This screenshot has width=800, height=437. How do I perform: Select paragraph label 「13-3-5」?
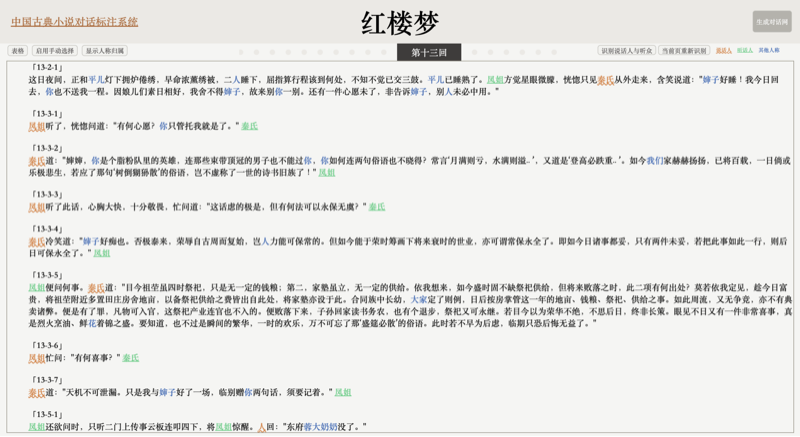coord(46,275)
